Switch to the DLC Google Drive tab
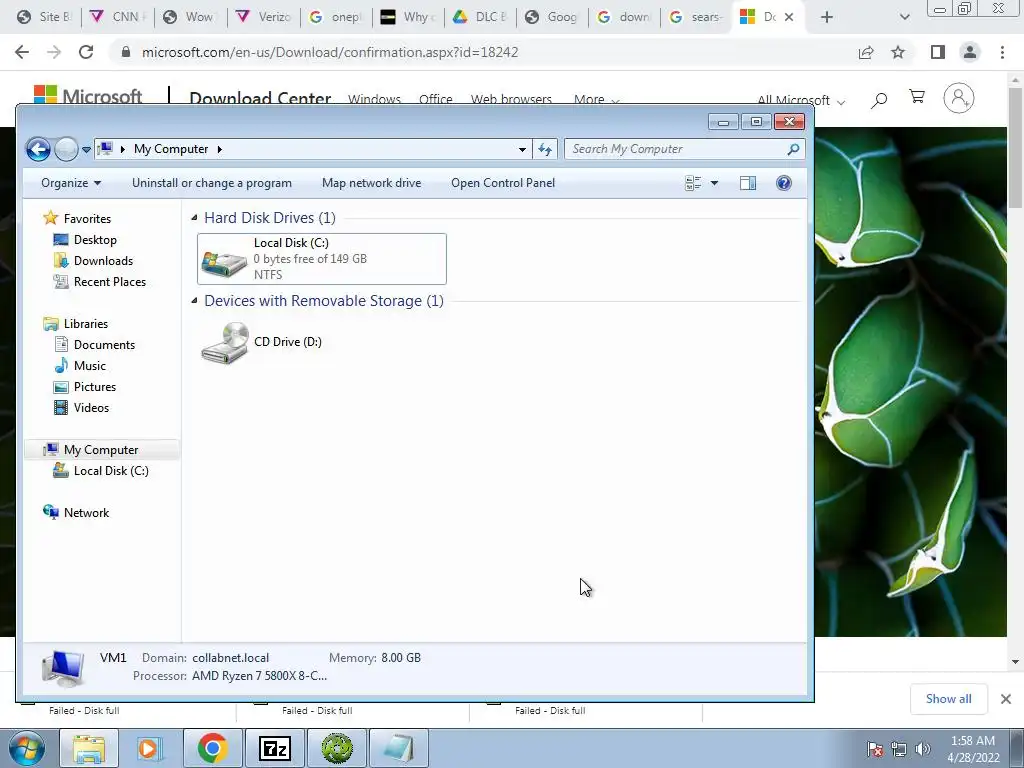 tap(480, 17)
